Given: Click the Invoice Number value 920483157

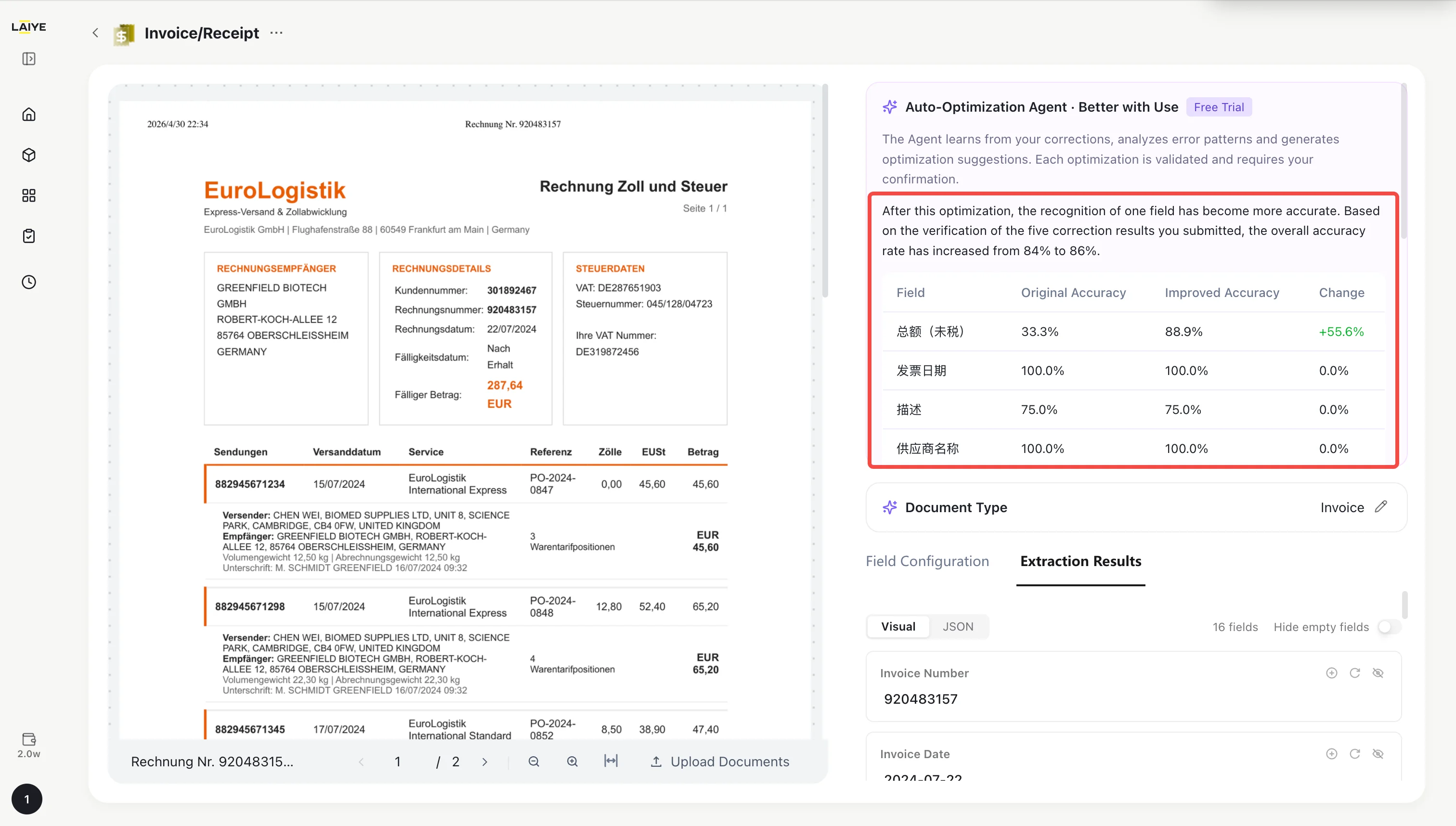Looking at the screenshot, I should tap(921, 699).
